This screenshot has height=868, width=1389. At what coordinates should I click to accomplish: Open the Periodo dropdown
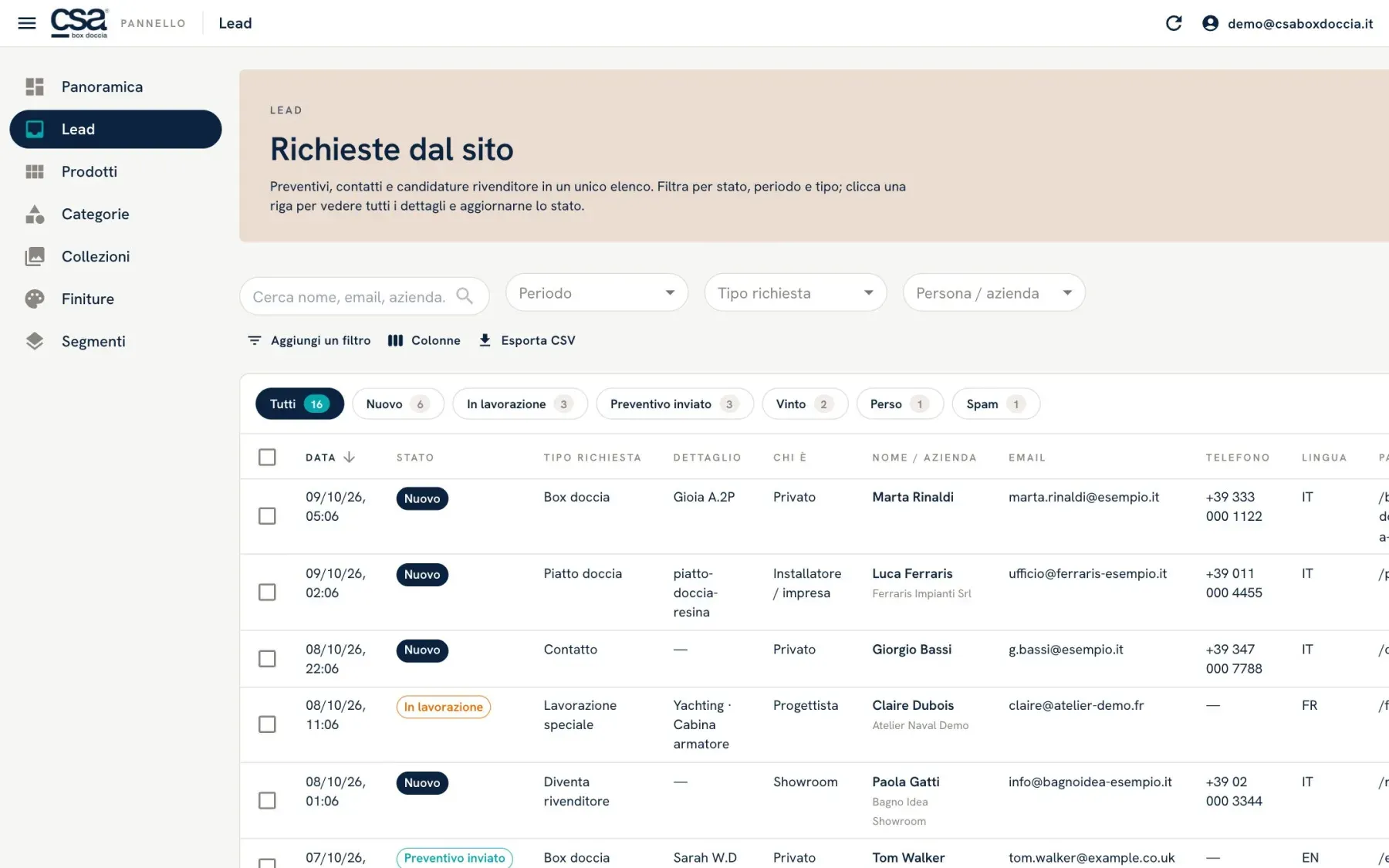(596, 292)
